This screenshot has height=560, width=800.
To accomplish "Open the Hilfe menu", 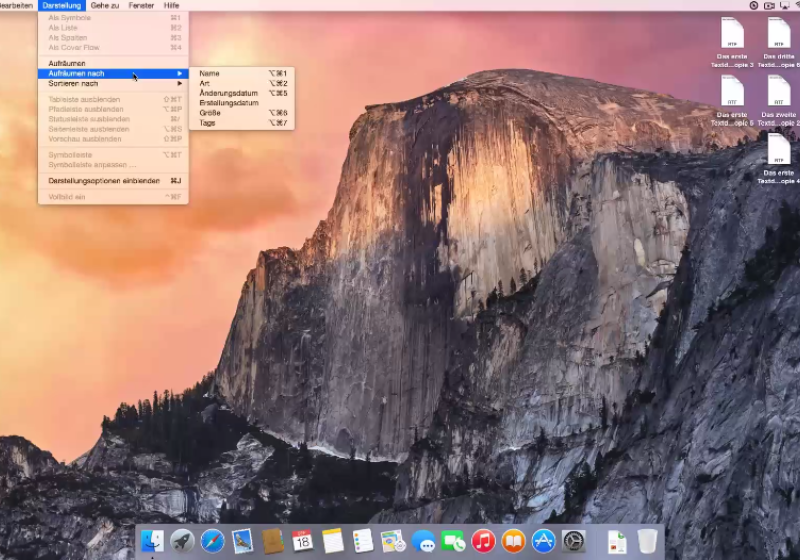I will [x=171, y=6].
